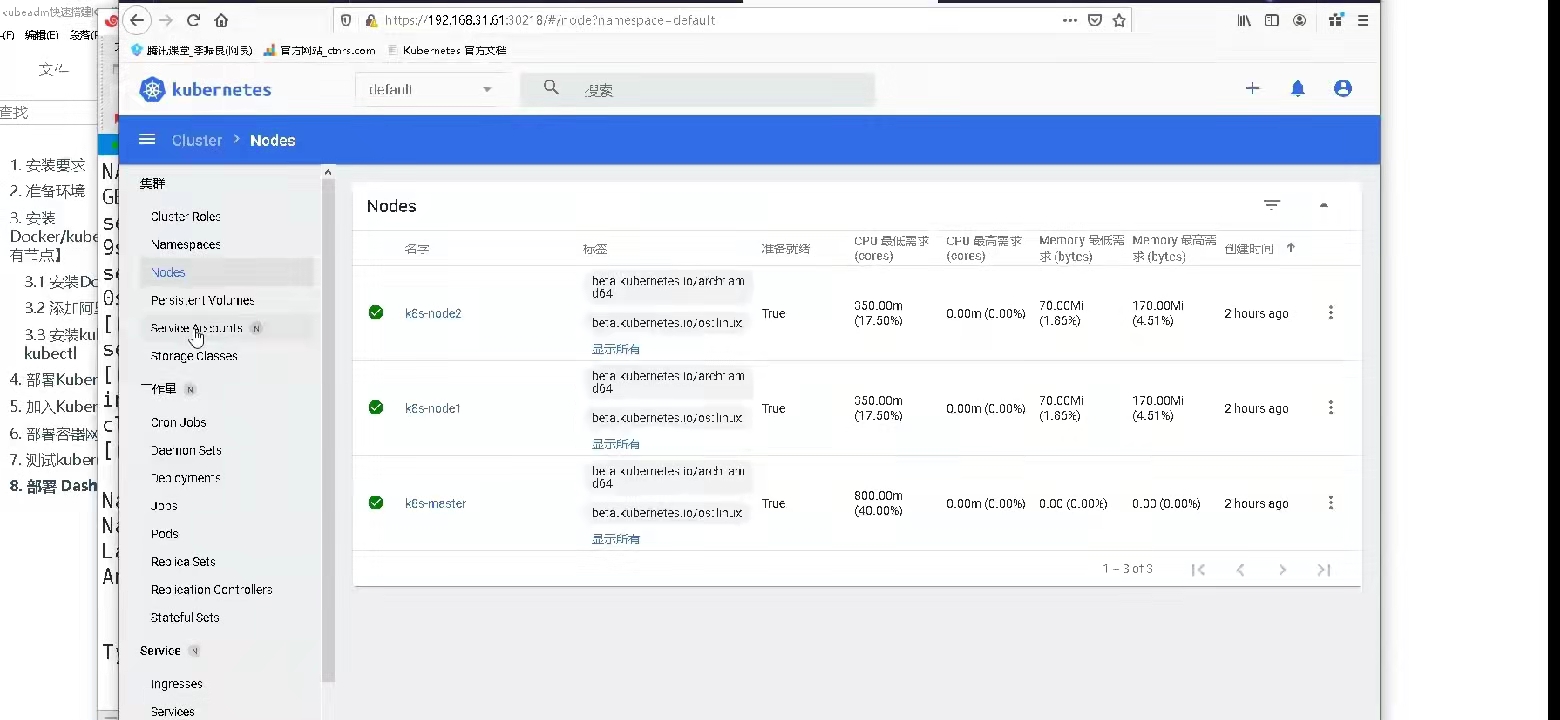Open the k8s-master node details

436,503
